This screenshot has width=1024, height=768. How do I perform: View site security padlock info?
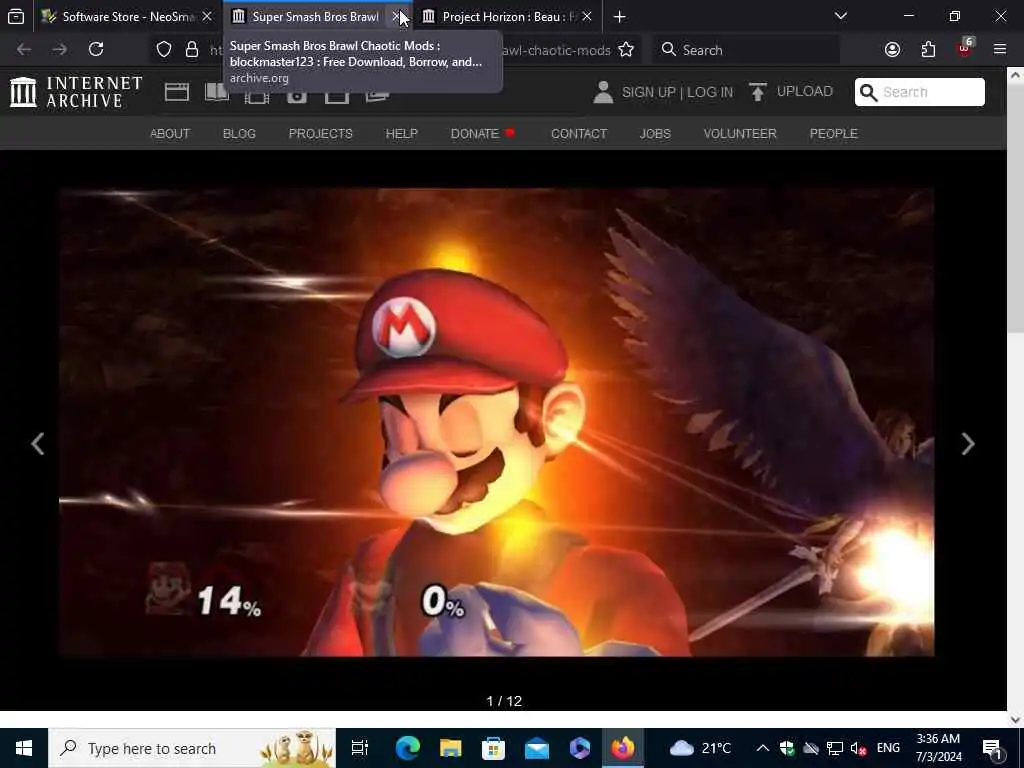pyautogui.click(x=192, y=50)
